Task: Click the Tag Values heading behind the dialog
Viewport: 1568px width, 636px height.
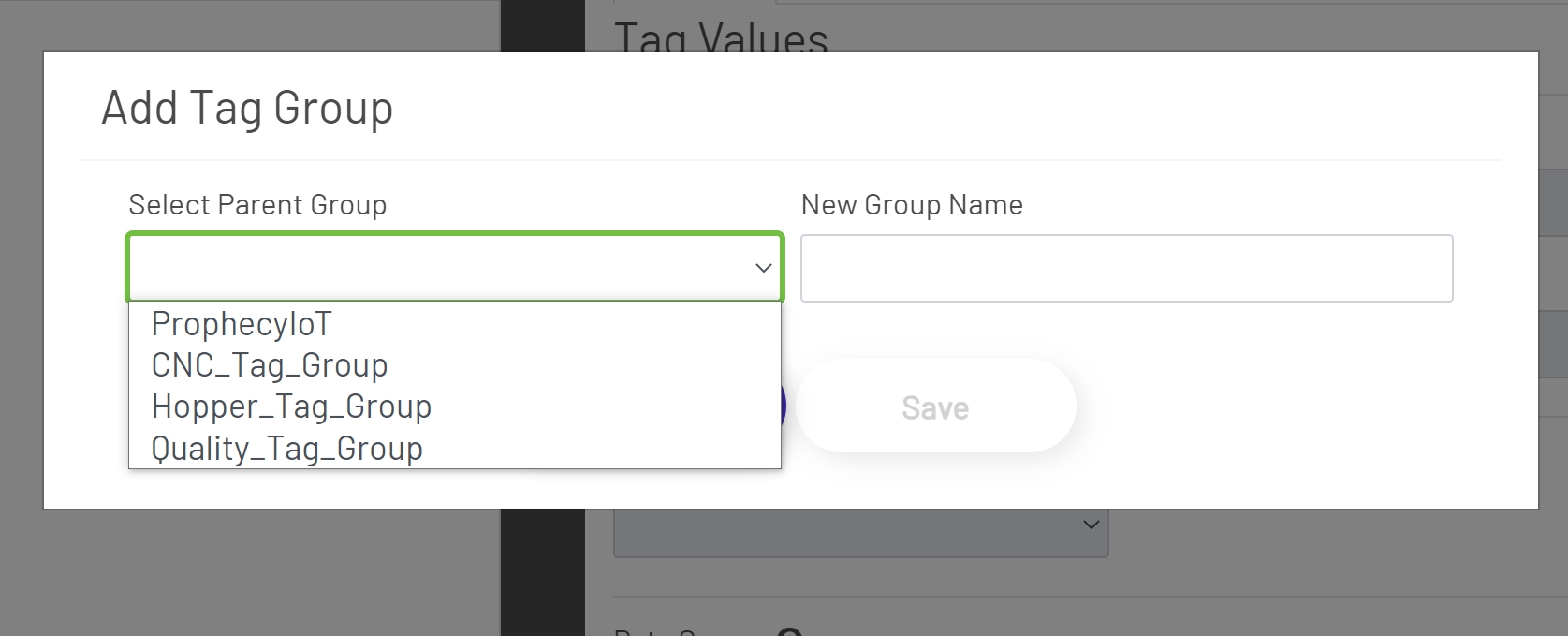Action: [721, 36]
